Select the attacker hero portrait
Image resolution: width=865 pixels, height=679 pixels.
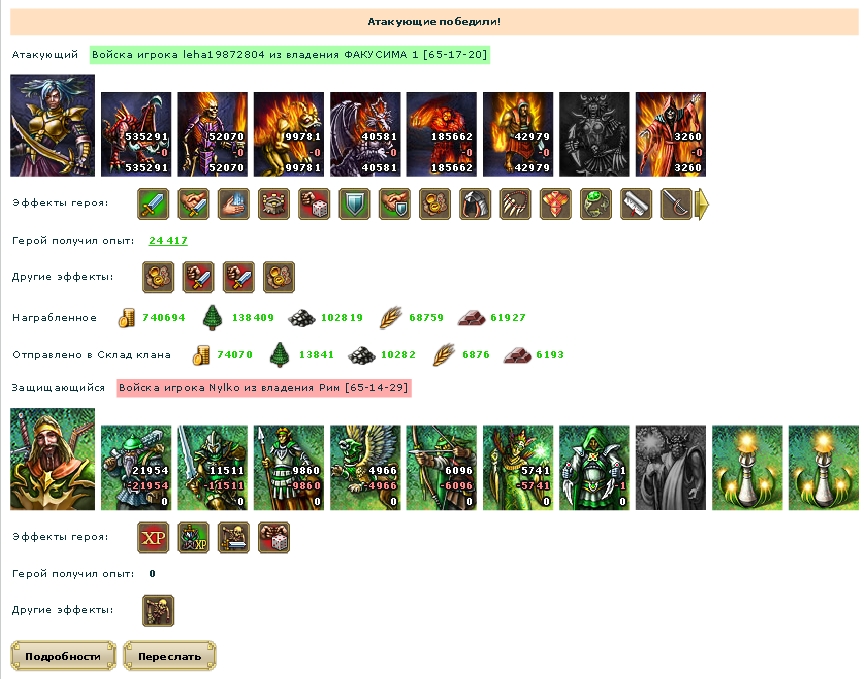(x=52, y=126)
